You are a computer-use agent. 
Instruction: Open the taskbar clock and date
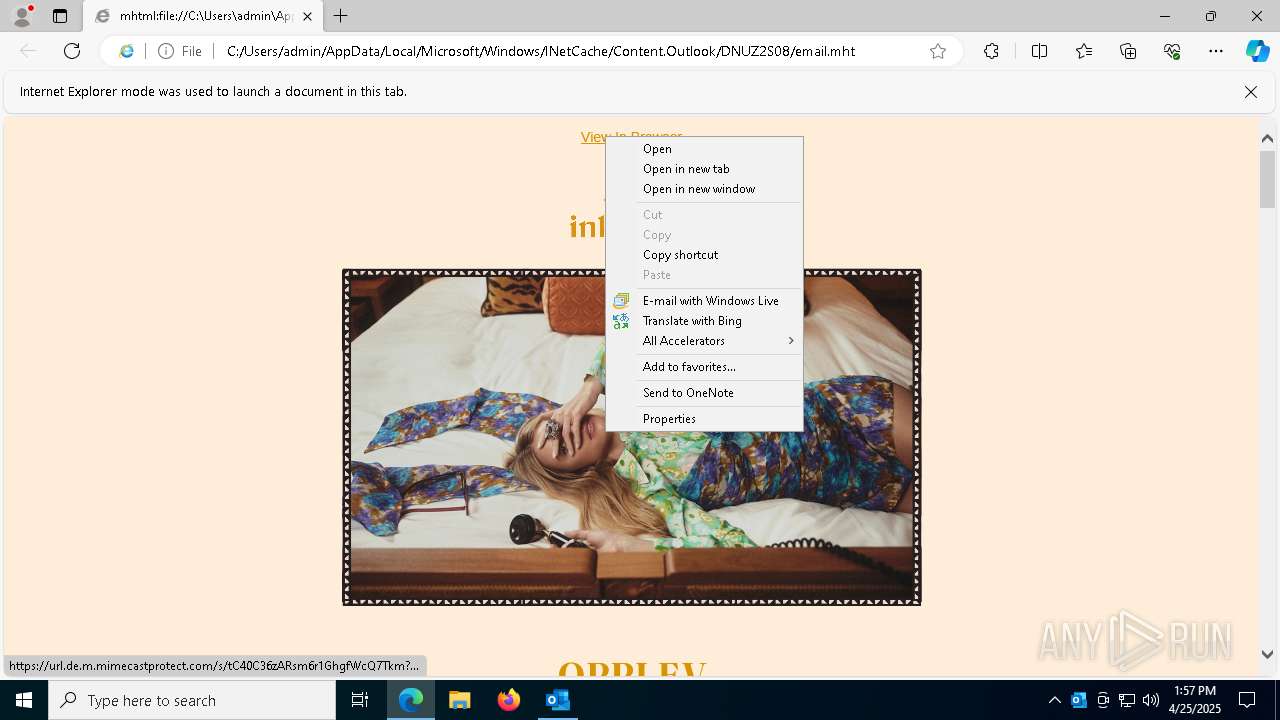[x=1195, y=700]
